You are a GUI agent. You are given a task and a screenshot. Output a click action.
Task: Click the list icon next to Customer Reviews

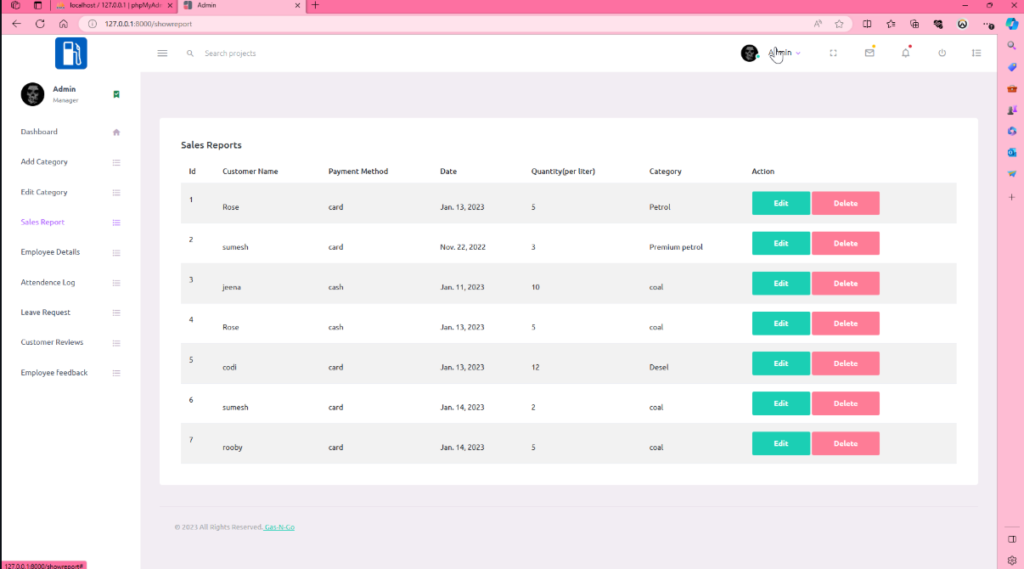click(x=116, y=343)
